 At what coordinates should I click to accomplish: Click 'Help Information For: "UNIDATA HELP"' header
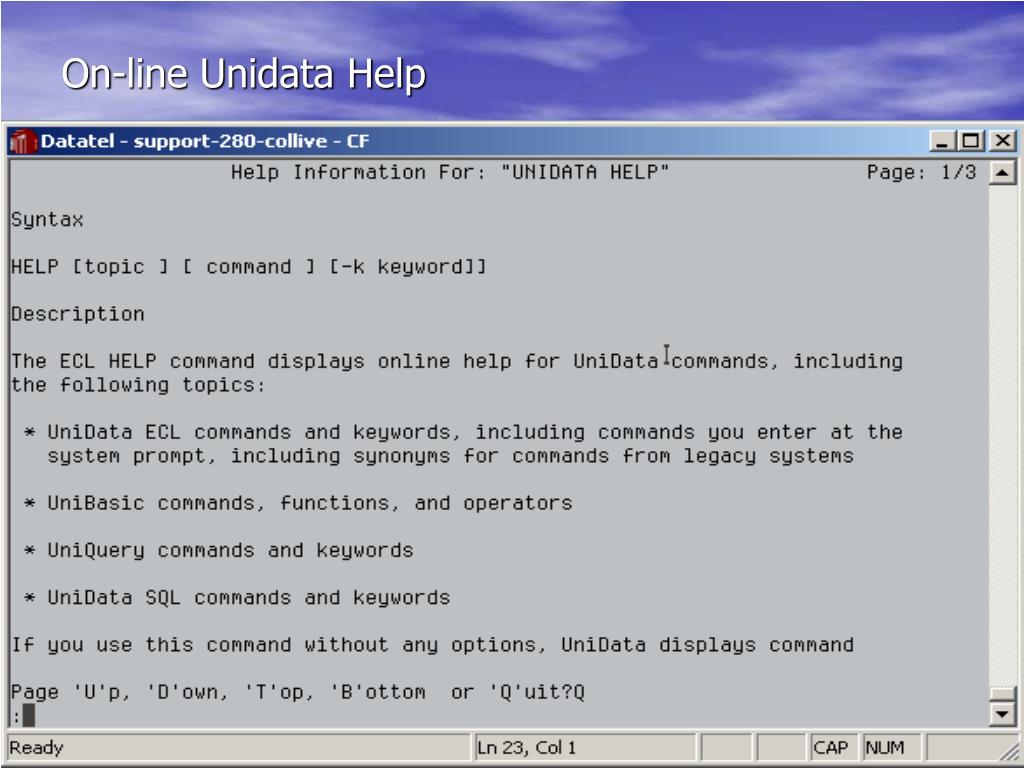click(450, 172)
